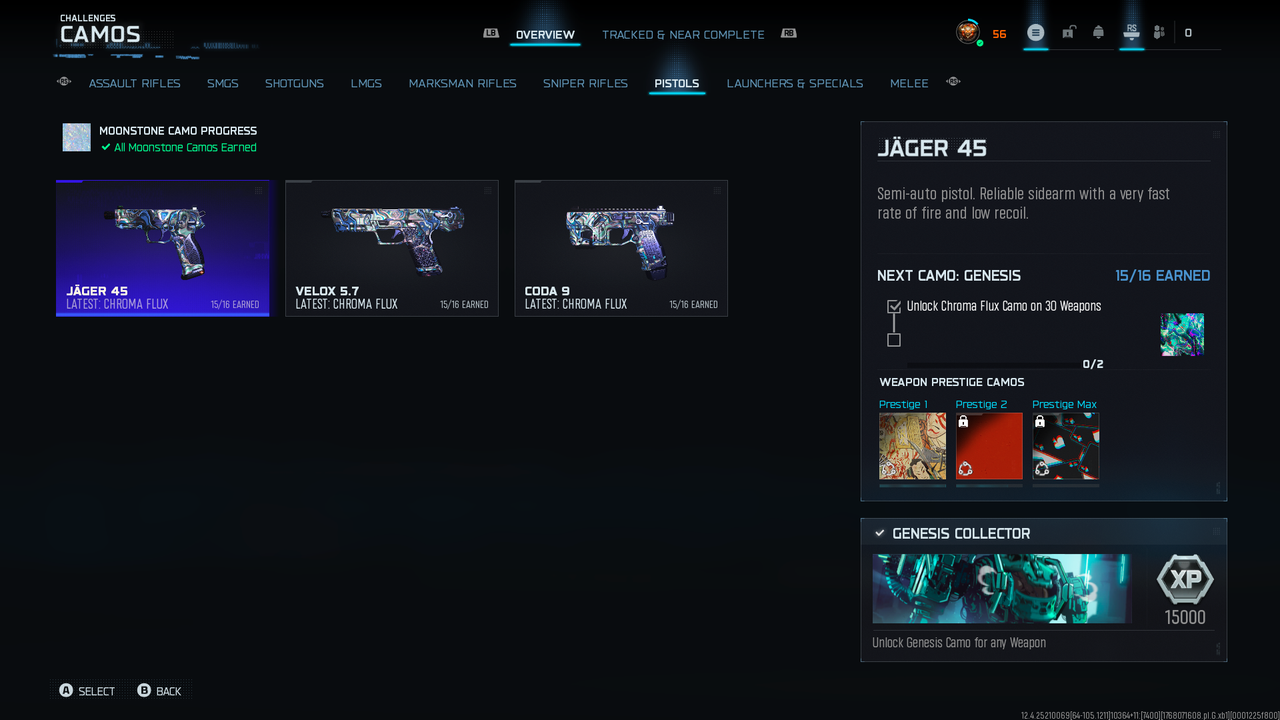Select the Prestige 1 camo swatch

(x=912, y=446)
